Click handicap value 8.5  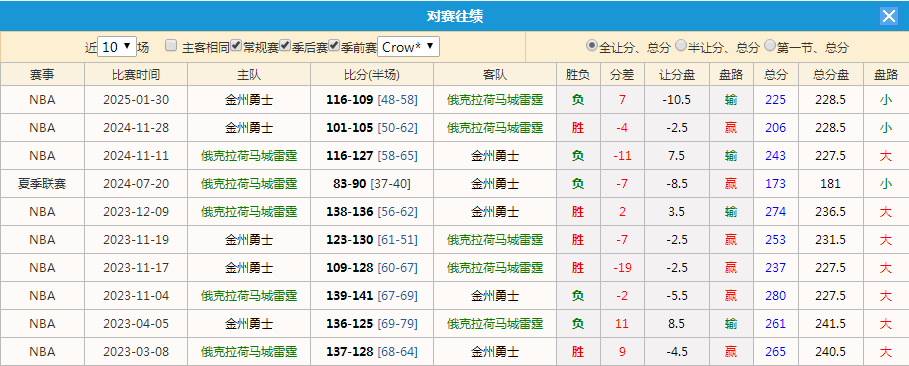click(677, 324)
